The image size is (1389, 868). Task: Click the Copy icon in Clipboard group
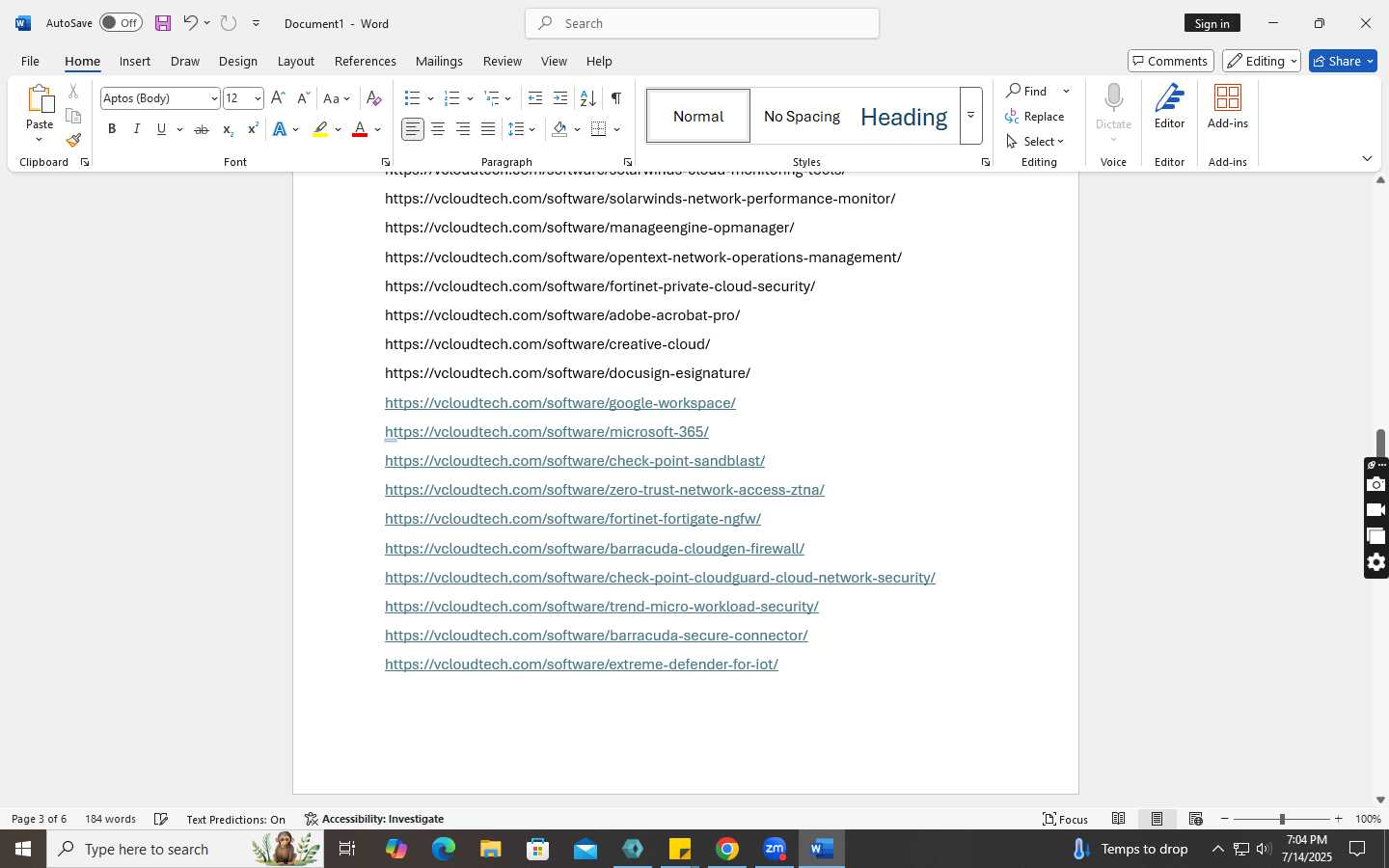(73, 116)
